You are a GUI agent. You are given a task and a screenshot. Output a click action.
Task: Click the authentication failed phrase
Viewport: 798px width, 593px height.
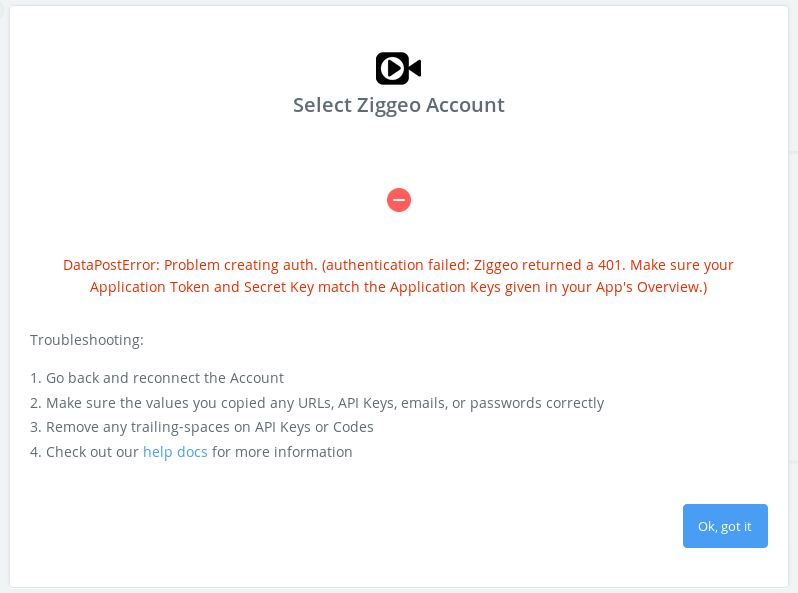point(395,265)
